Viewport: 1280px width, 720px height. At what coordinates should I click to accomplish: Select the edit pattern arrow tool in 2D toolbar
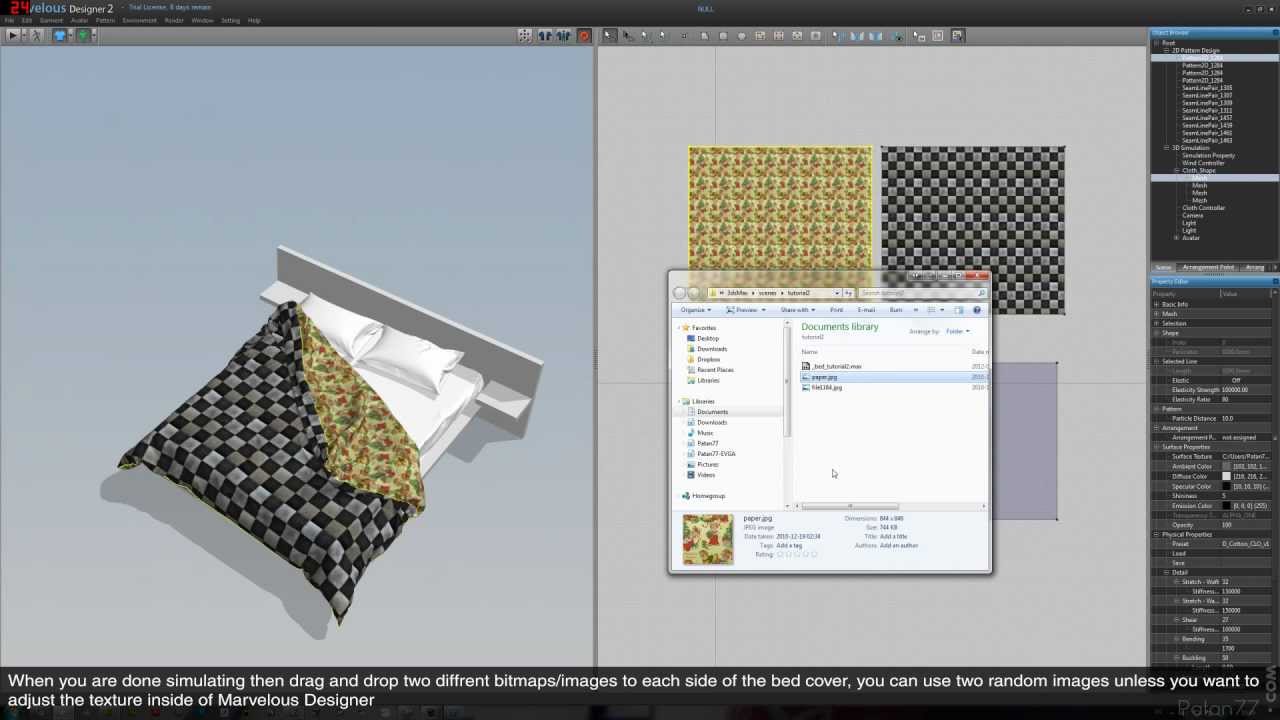click(x=627, y=36)
